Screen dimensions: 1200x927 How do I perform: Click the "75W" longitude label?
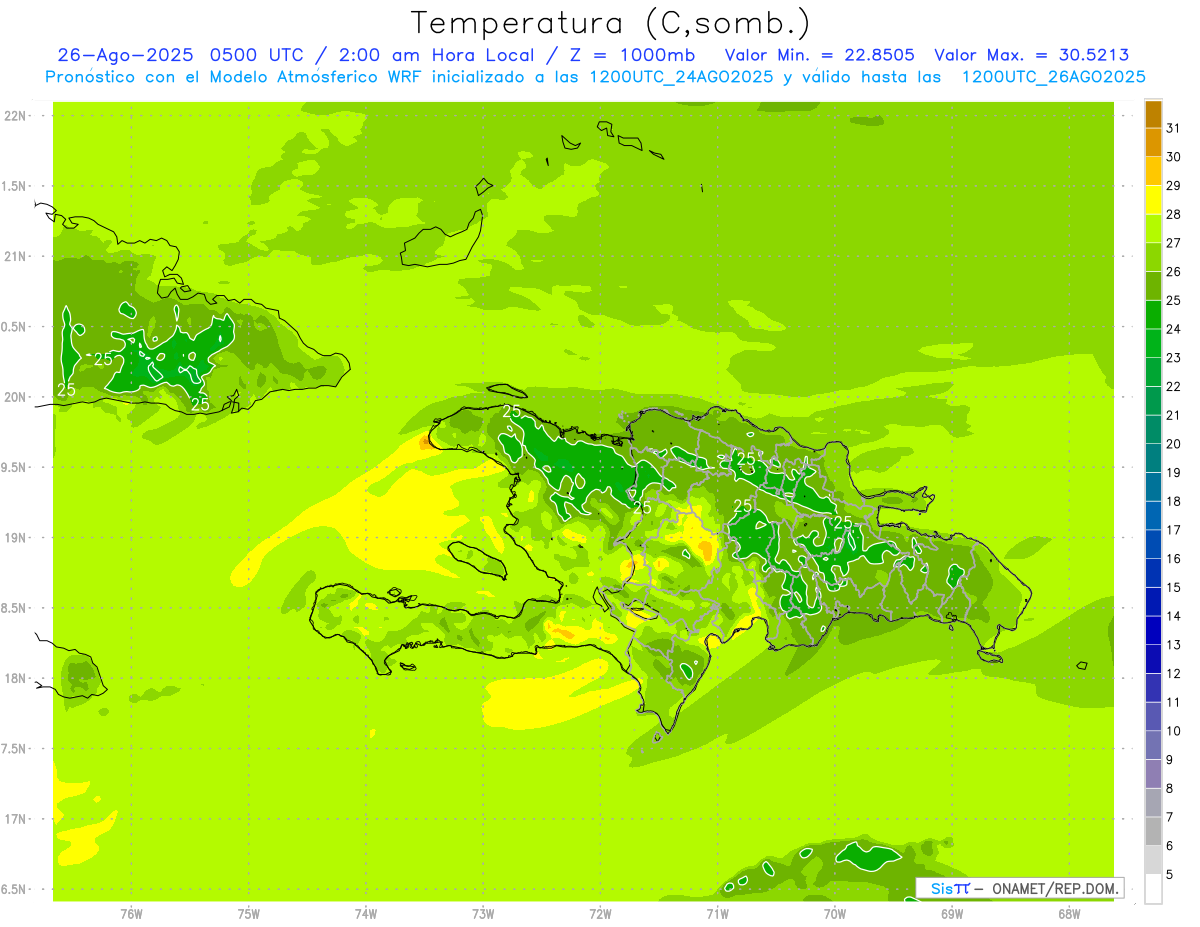tap(249, 914)
